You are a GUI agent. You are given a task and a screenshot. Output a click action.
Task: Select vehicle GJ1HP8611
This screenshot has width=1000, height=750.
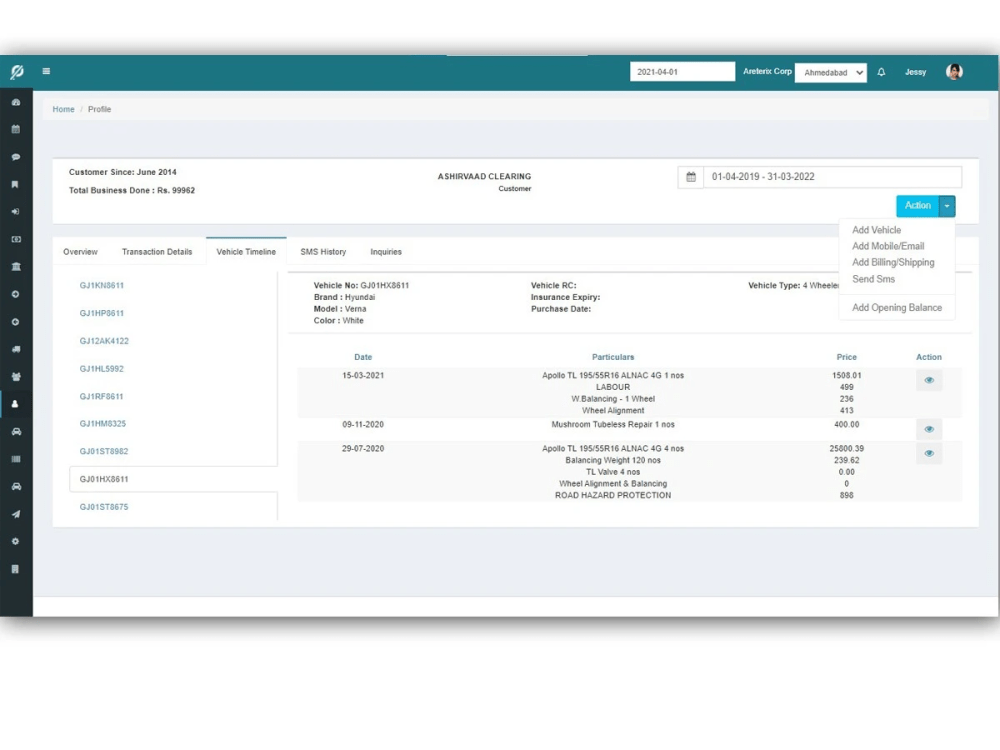[101, 313]
